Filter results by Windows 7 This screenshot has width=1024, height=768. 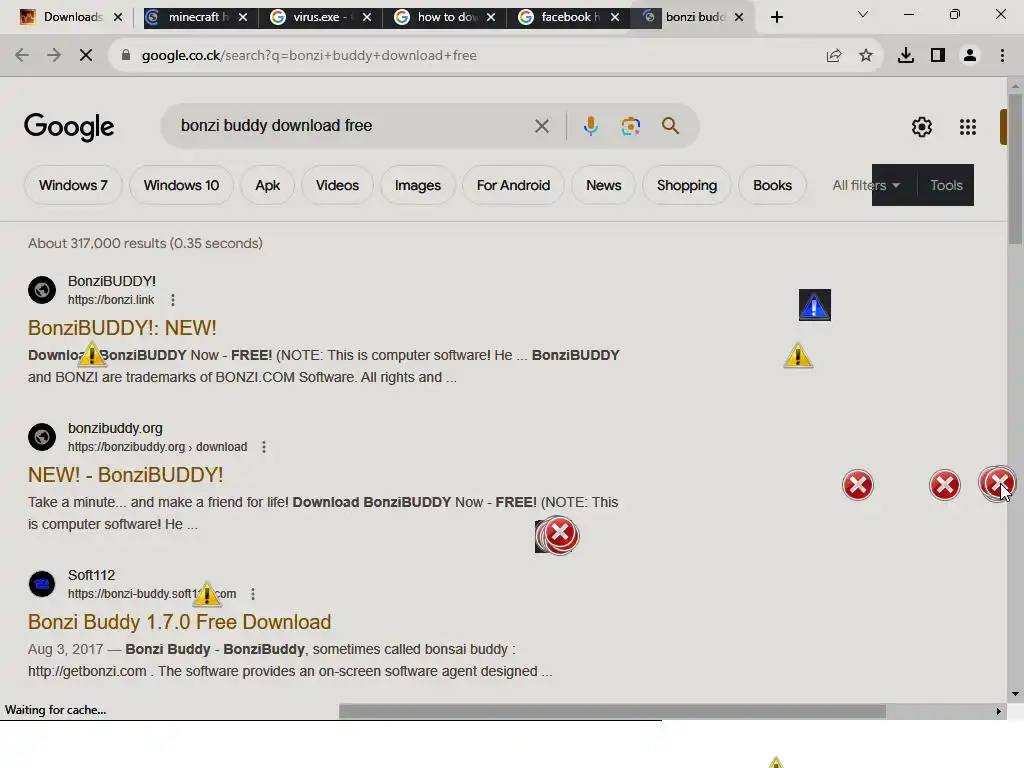[x=73, y=185]
